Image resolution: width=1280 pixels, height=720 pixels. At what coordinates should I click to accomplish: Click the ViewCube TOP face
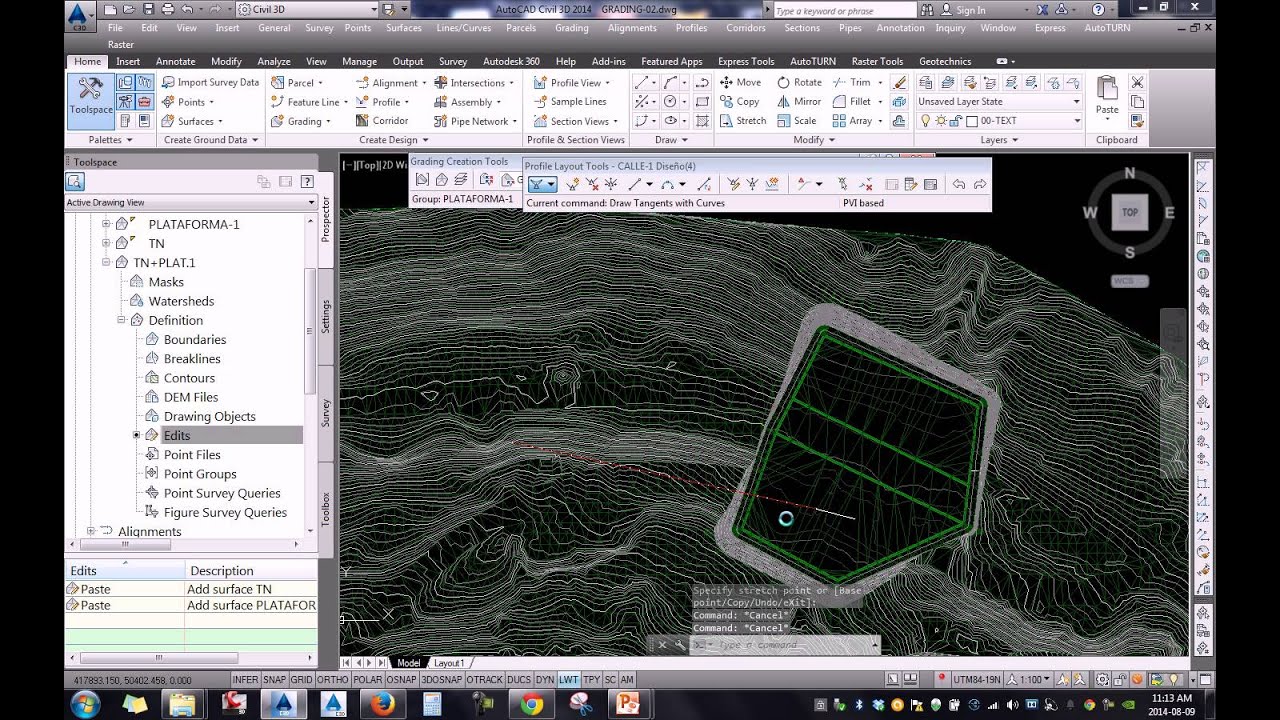tap(1129, 212)
